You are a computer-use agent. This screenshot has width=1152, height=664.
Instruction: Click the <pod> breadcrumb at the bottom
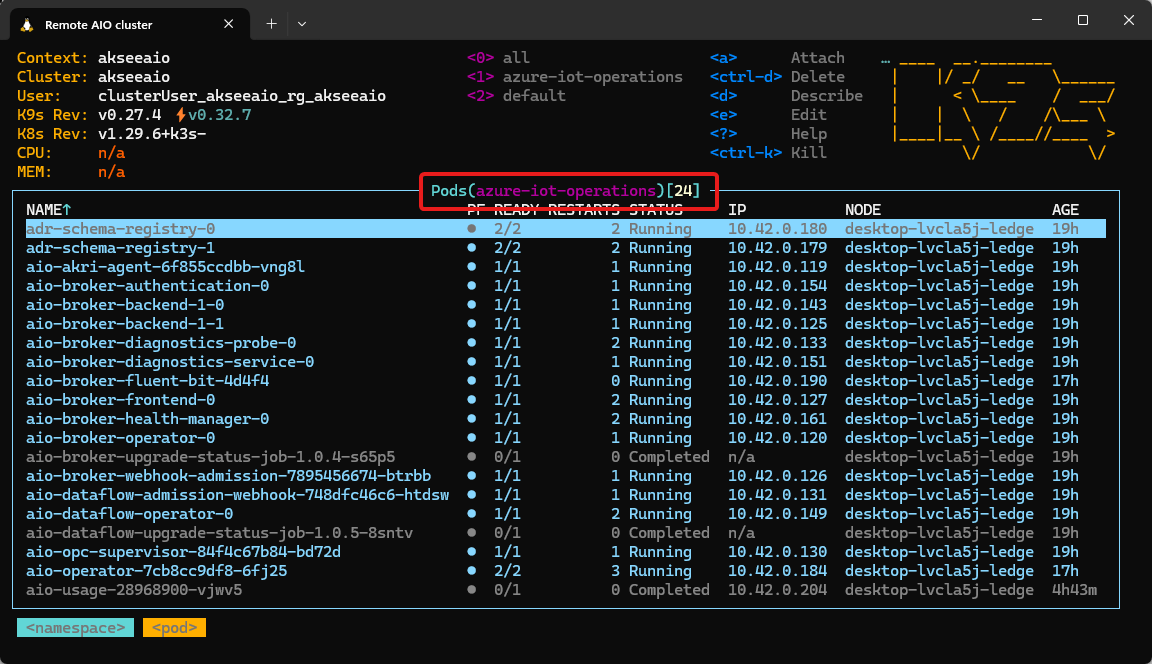click(x=173, y=627)
